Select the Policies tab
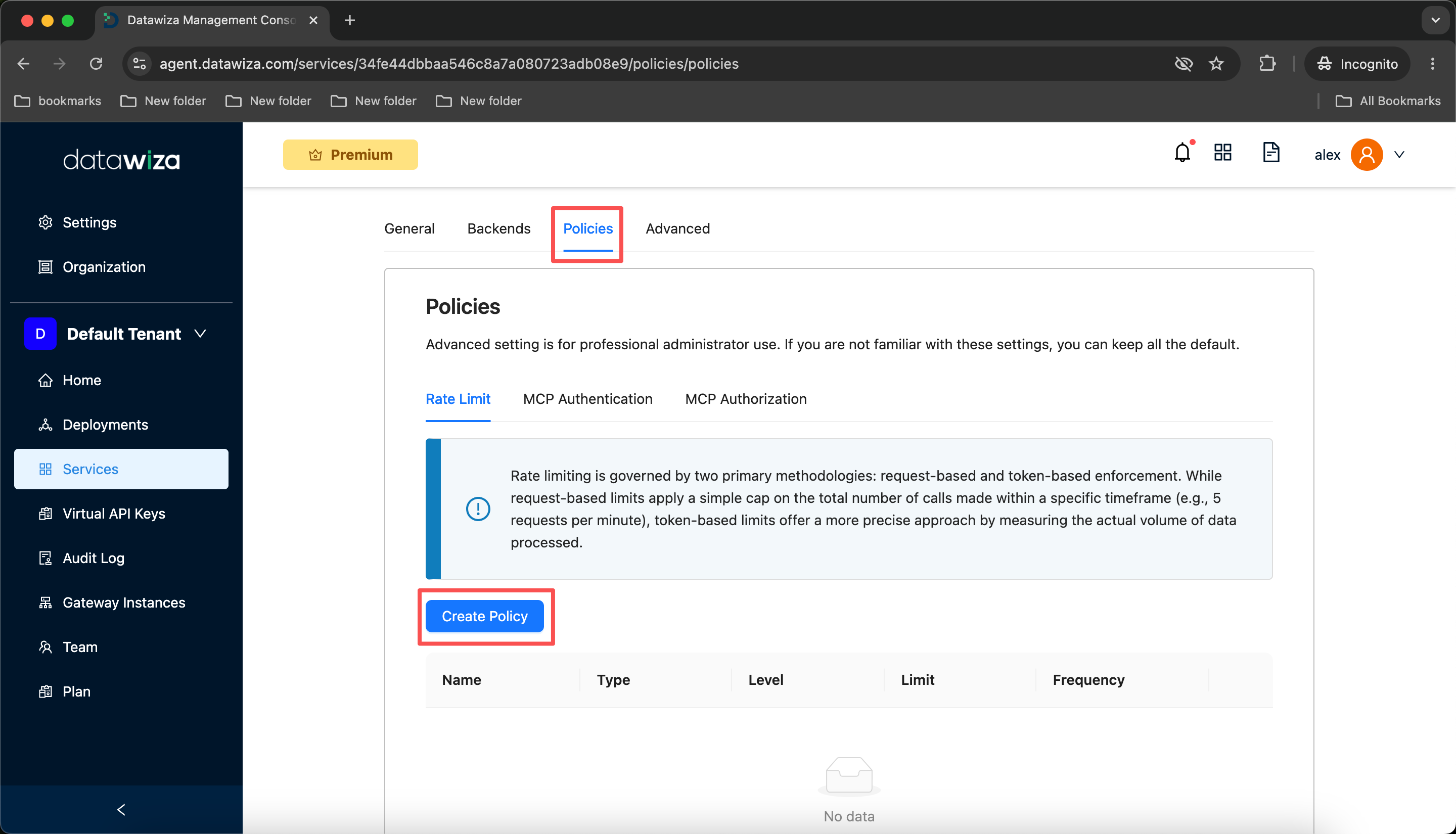This screenshot has height=834, width=1456. point(587,228)
